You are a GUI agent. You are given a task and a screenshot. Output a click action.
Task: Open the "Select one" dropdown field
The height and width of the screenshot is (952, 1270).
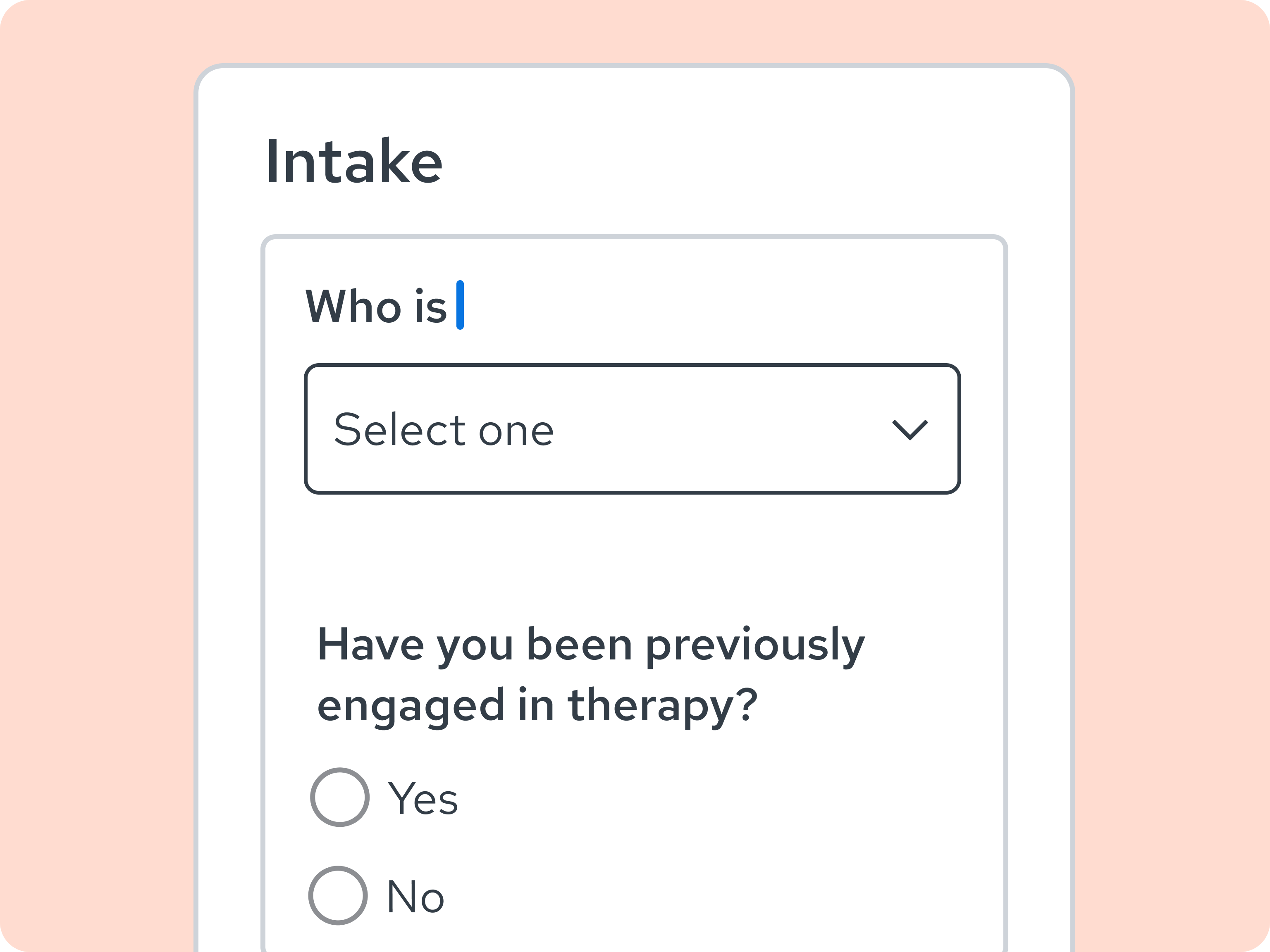click(632, 428)
